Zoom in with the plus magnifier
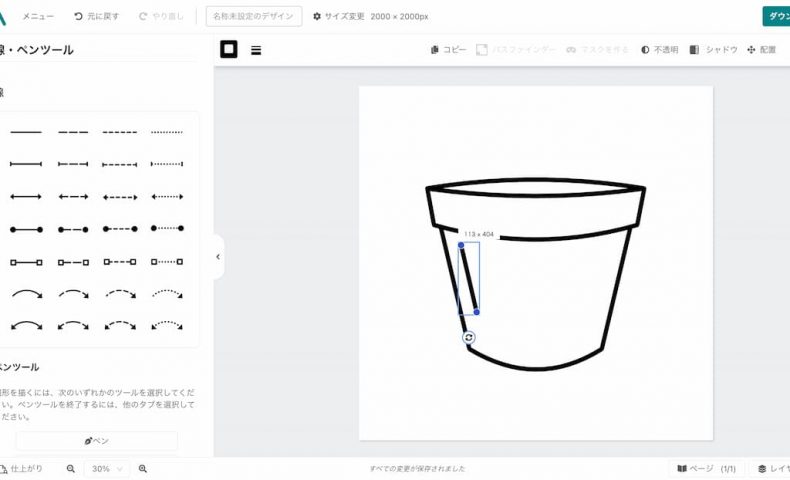 click(x=143, y=468)
